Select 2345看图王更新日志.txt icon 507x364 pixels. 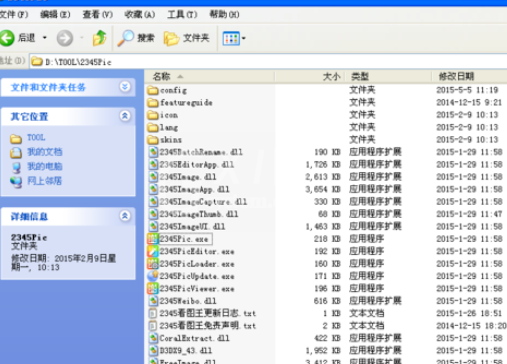coord(153,313)
